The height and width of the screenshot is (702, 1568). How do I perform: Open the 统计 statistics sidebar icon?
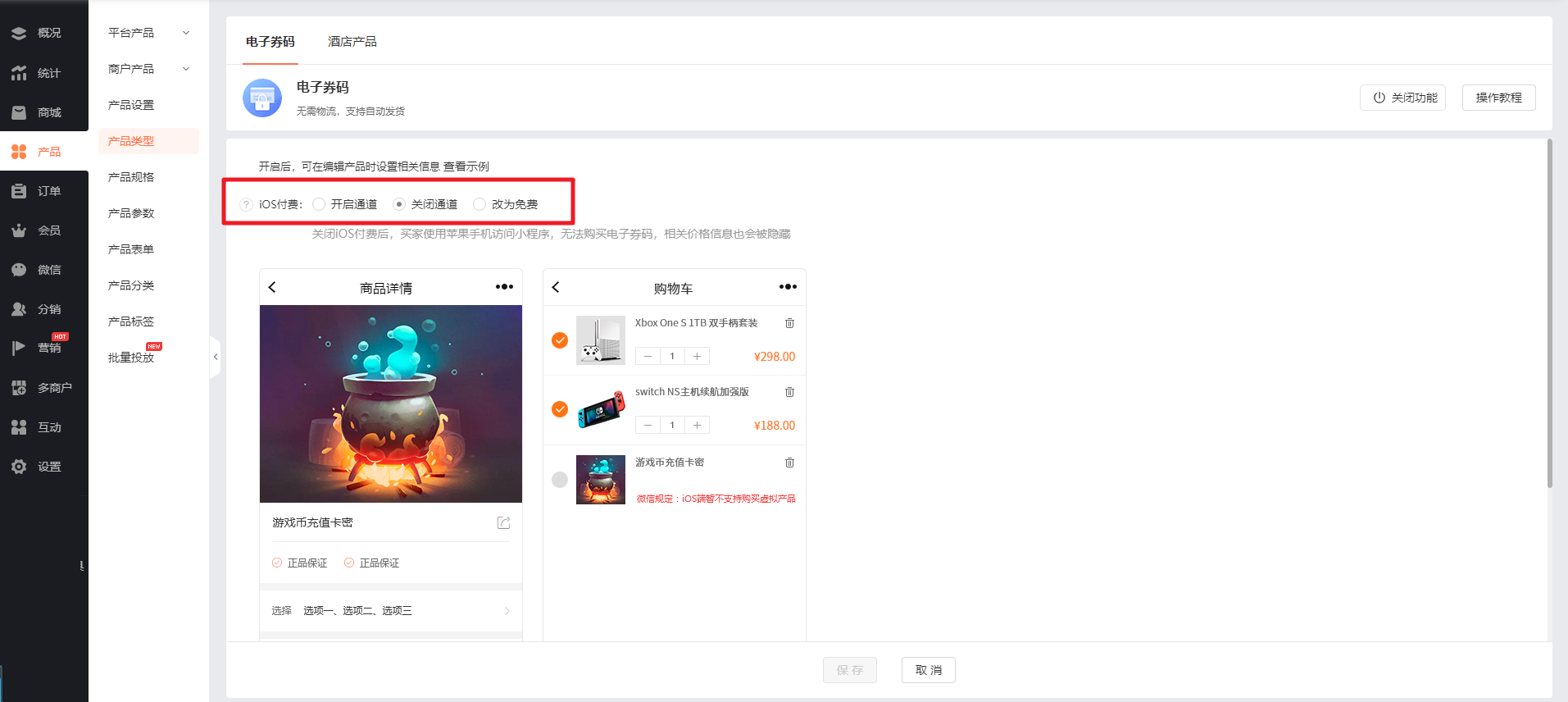point(19,73)
